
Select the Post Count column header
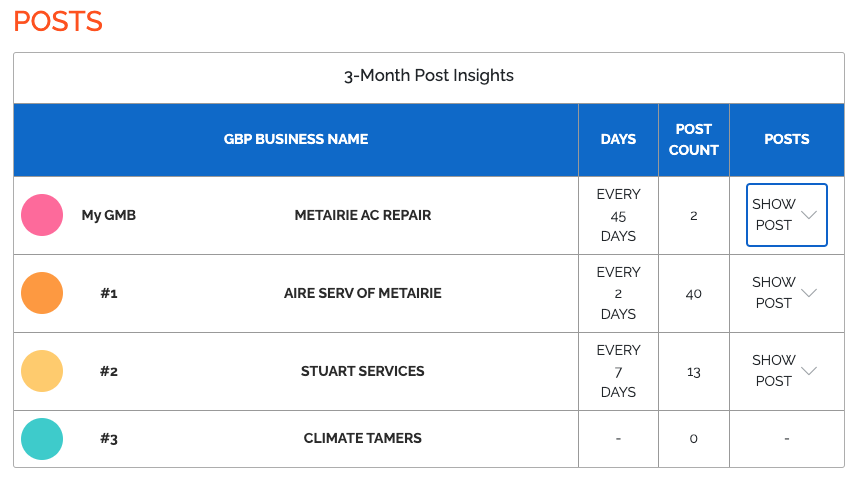(x=694, y=139)
